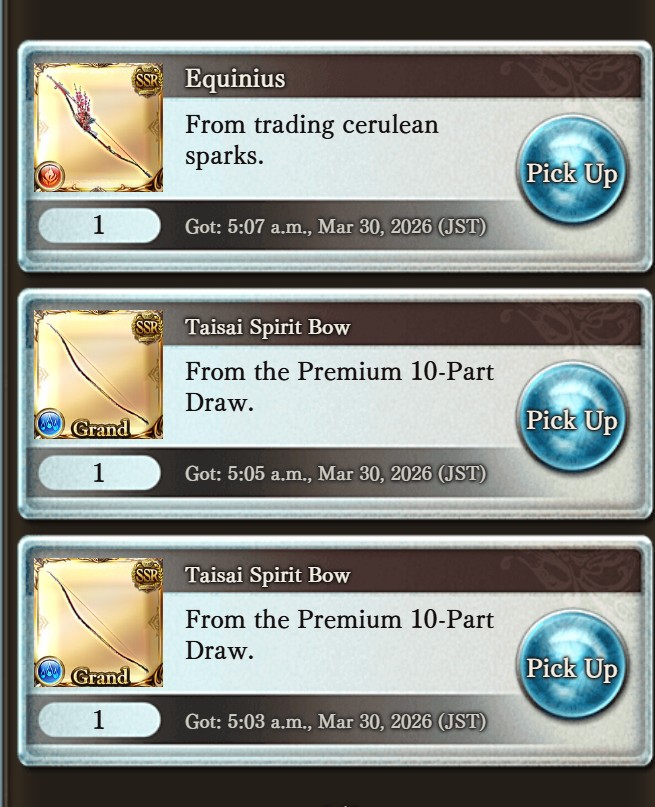
Task: Click the "Got: 5:07 a.m." timestamp
Action: [335, 226]
